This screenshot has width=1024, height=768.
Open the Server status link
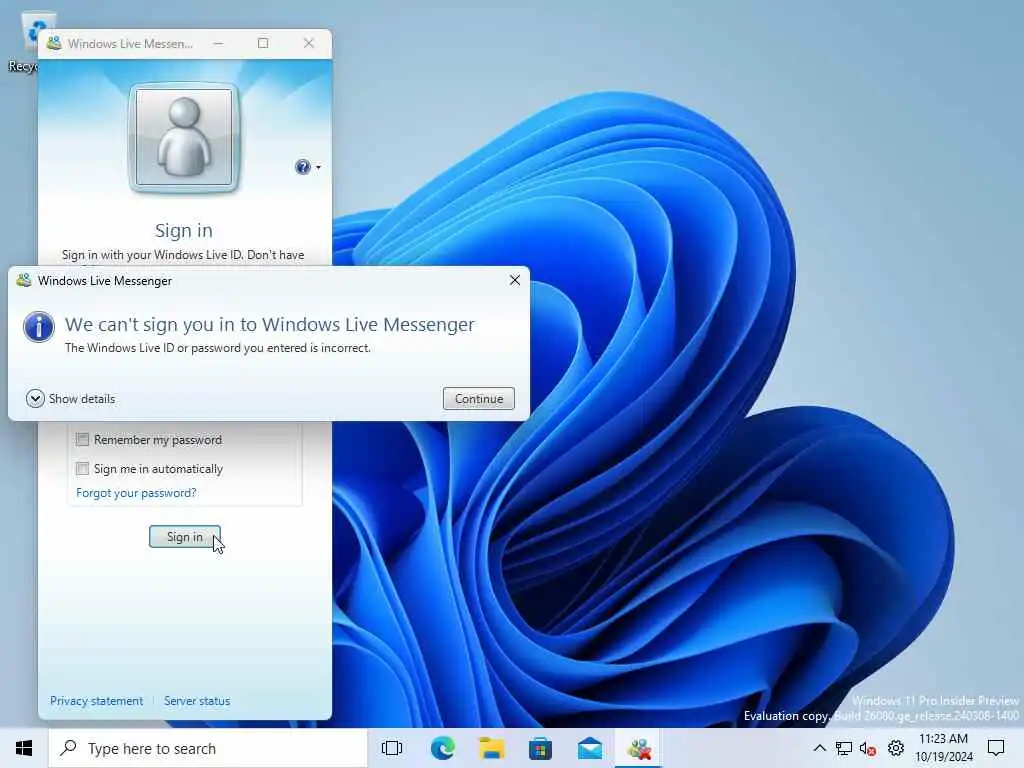pos(197,701)
